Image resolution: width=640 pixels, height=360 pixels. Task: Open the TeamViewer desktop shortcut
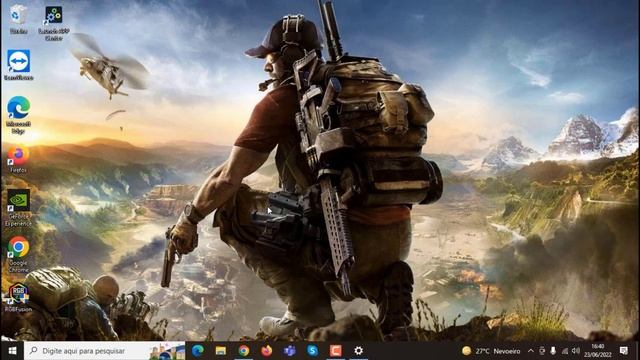click(x=18, y=65)
